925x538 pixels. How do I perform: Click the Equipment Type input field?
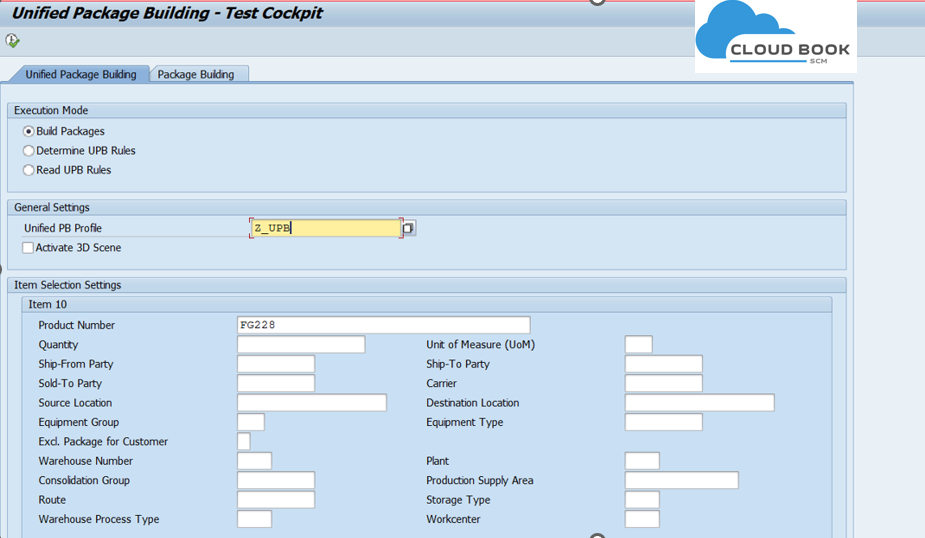663,422
